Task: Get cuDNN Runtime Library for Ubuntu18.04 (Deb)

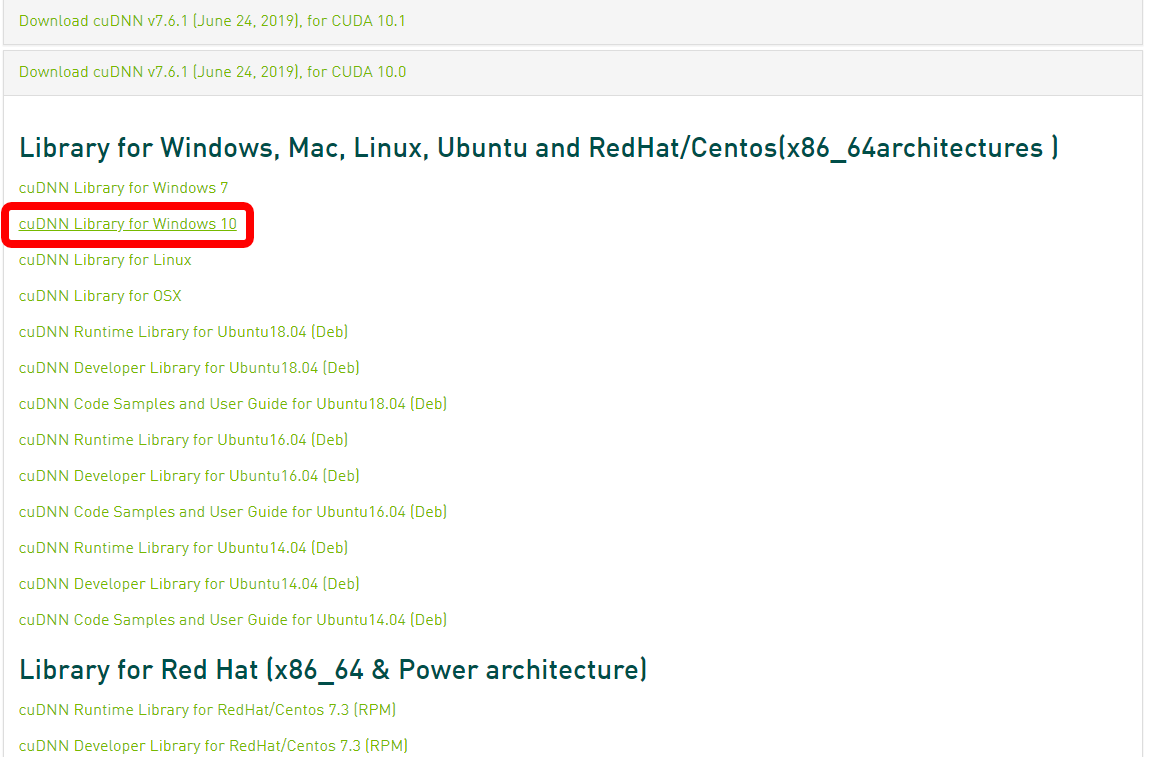Action: tap(184, 331)
